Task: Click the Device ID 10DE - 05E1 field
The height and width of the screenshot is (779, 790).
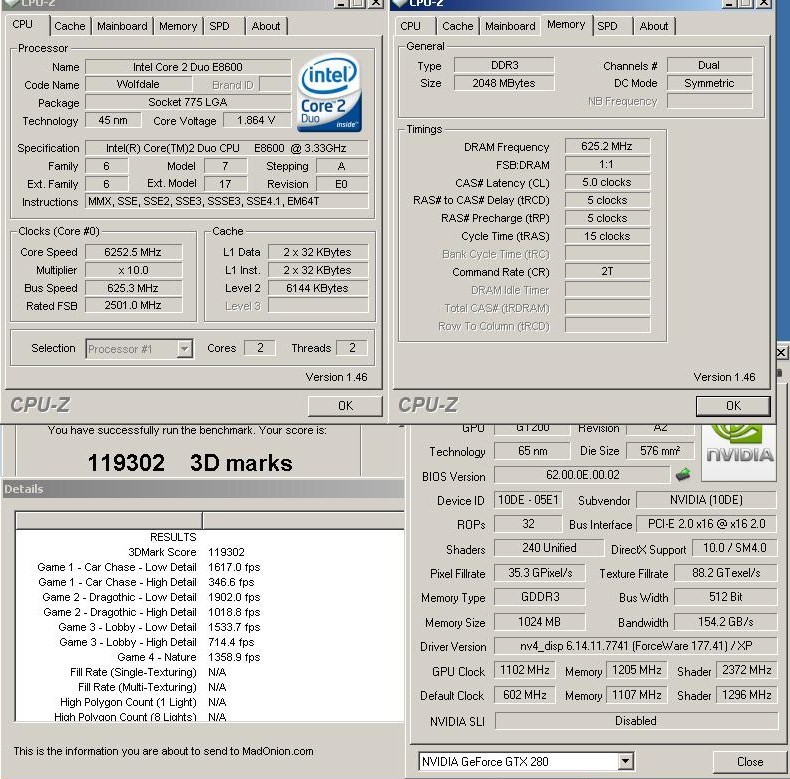Action: pyautogui.click(x=528, y=500)
